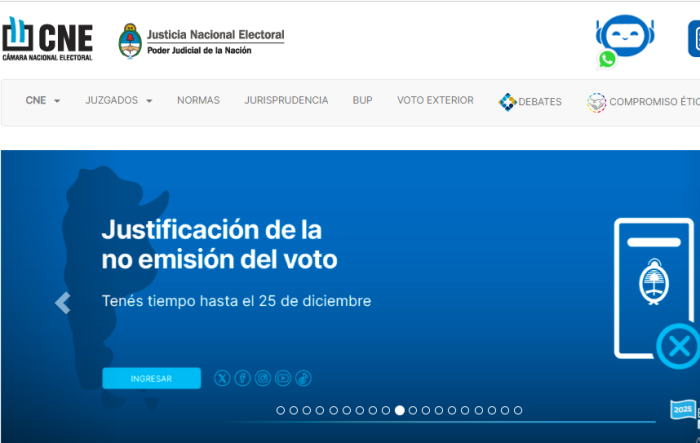The height and width of the screenshot is (443, 700).
Task: Select the last carousel slide dot
Action: (518, 410)
